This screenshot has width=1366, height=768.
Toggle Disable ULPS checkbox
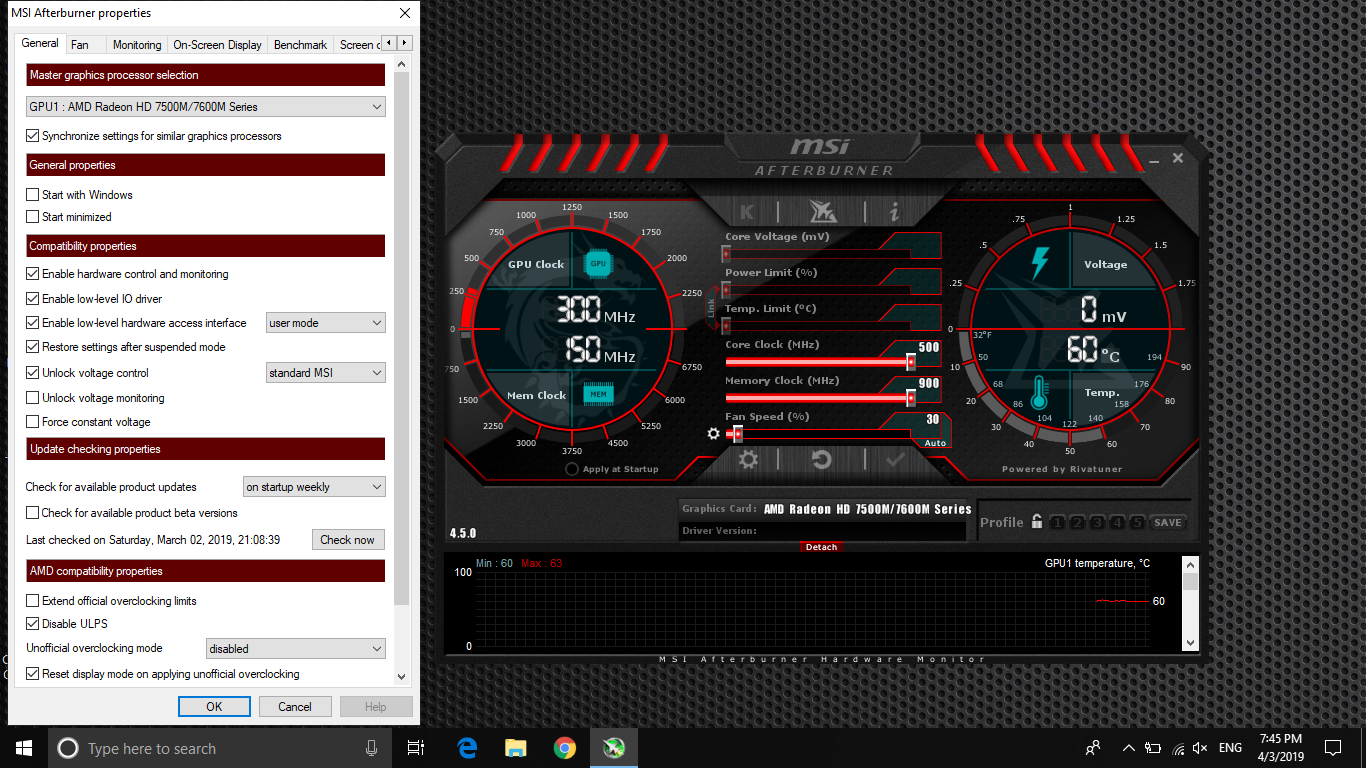(x=33, y=624)
